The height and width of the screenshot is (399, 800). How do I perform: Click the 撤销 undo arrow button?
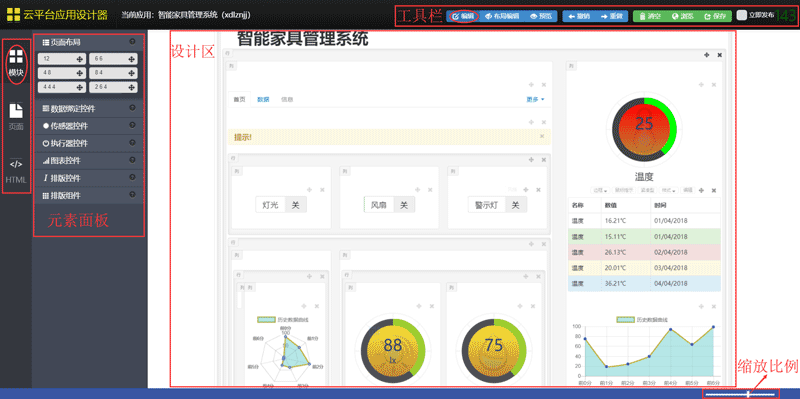point(578,16)
